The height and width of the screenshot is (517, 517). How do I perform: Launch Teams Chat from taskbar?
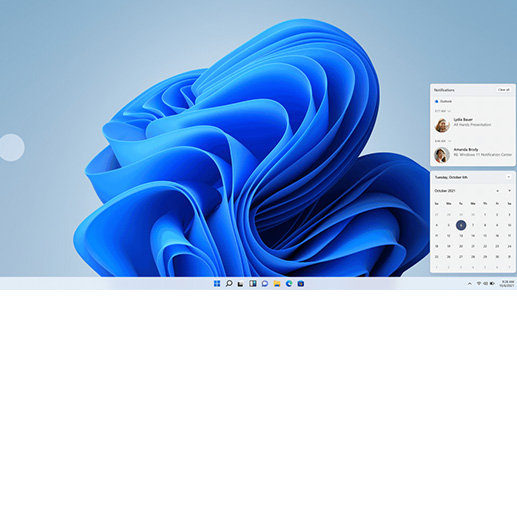click(265, 283)
